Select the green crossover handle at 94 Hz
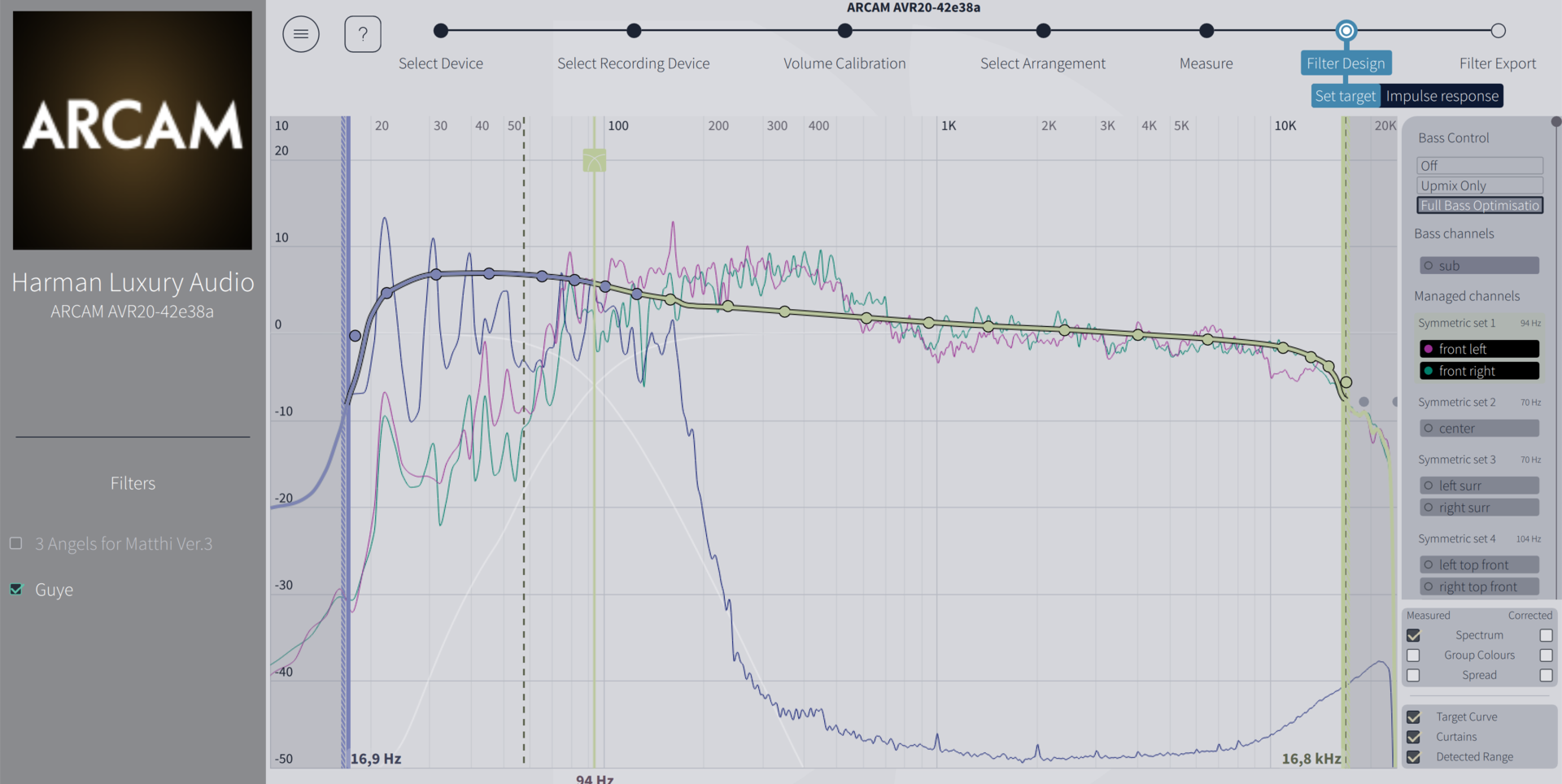1562x784 pixels. [594, 160]
